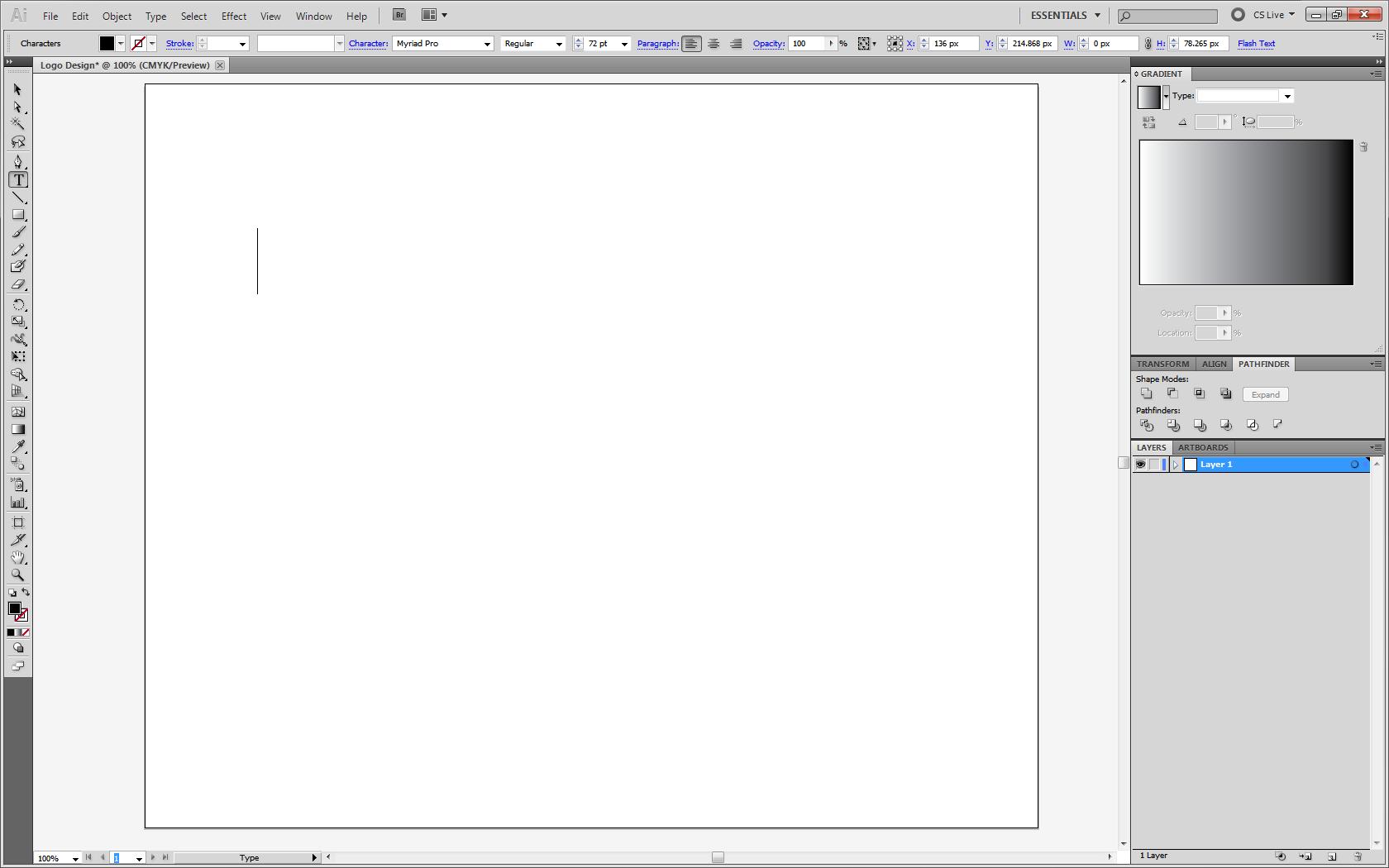Click the Flash Text link
This screenshot has height=868, width=1389.
click(x=1256, y=44)
